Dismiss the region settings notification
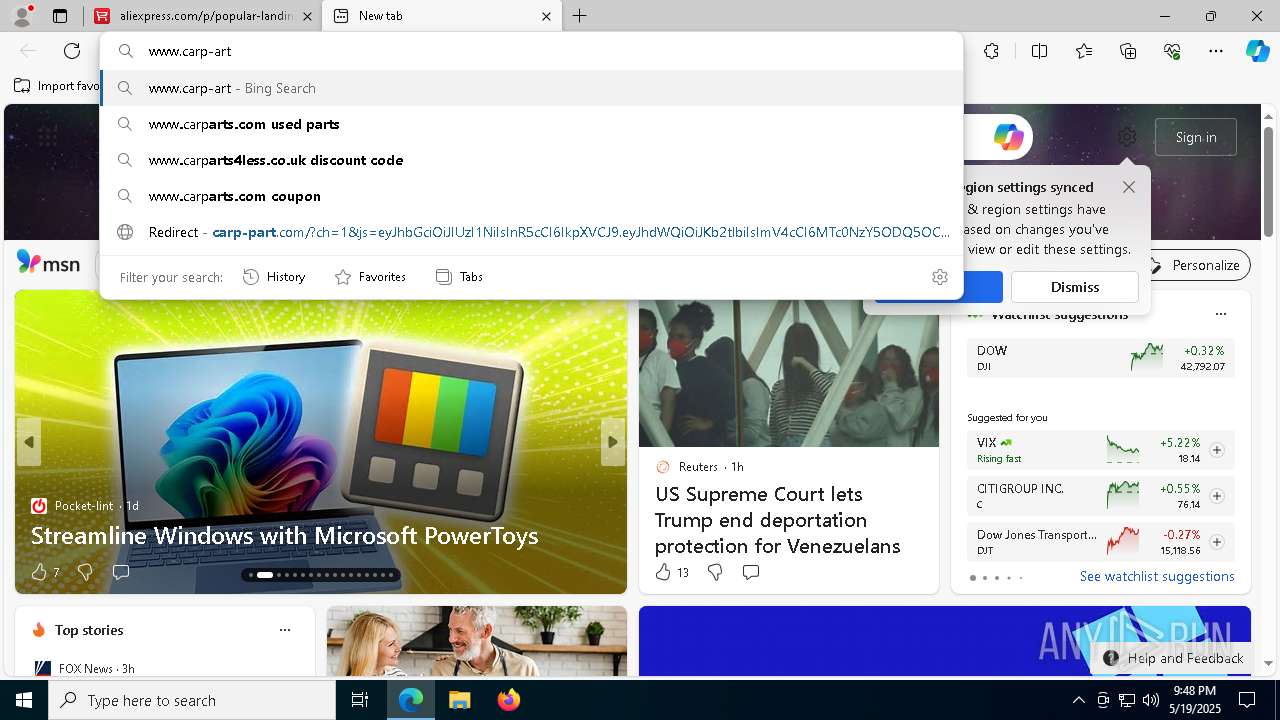Image resolution: width=1280 pixels, height=720 pixels. click(x=1075, y=287)
